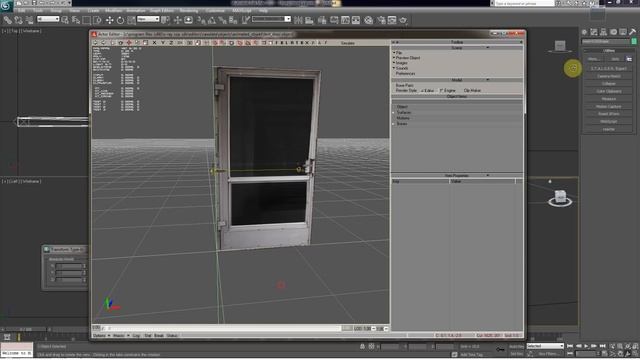Image resolution: width=640 pixels, height=360 pixels.
Task: Click the Unlink Selection tool
Action: click(x=18, y=20)
